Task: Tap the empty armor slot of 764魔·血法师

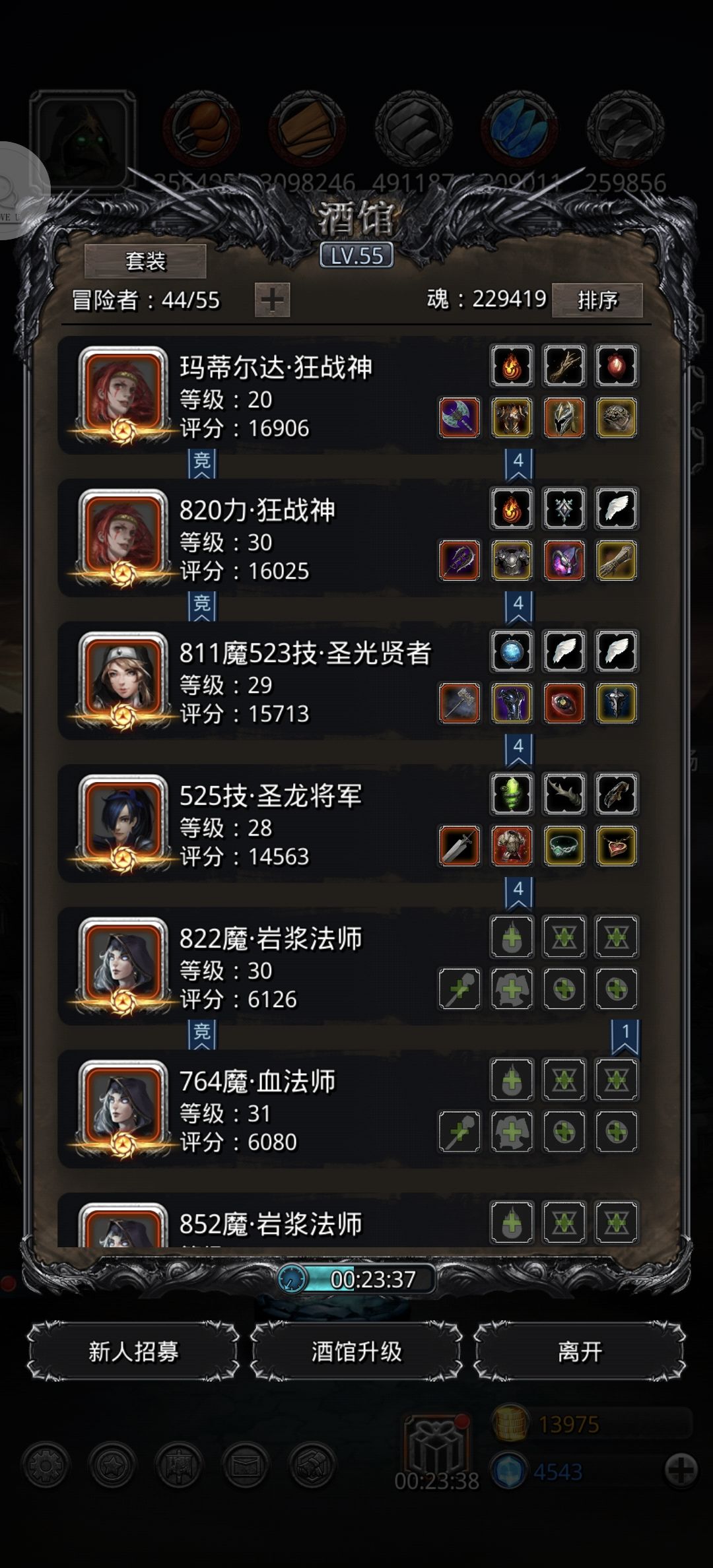Action: pos(512,1132)
